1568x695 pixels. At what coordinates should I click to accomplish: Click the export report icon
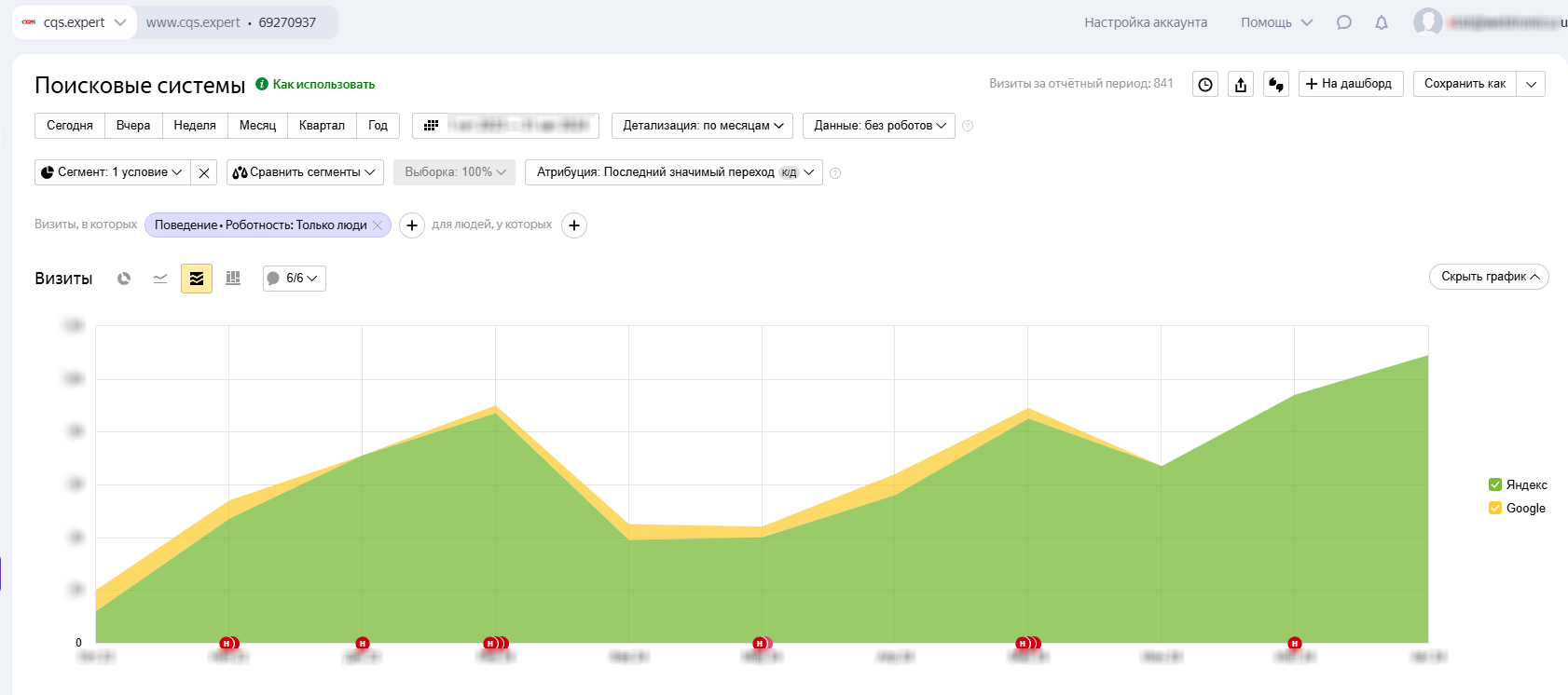(1241, 85)
